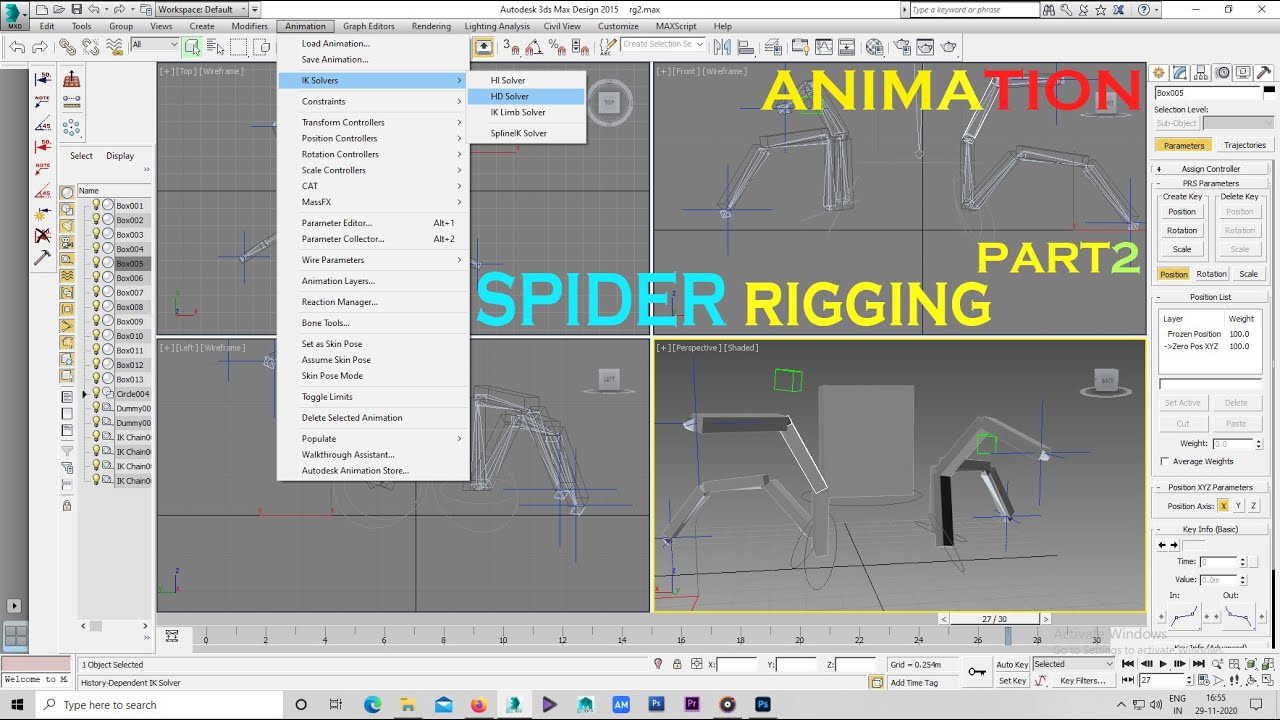Choose HD Solver from the submenu
This screenshot has width=1280, height=720.
(526, 96)
